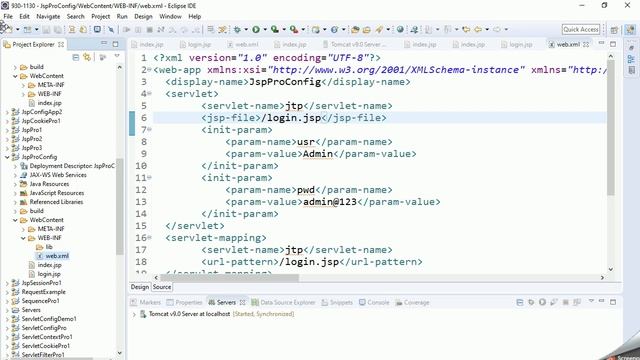Open the Window menu
This screenshot has width=640, height=360.
[170, 16]
